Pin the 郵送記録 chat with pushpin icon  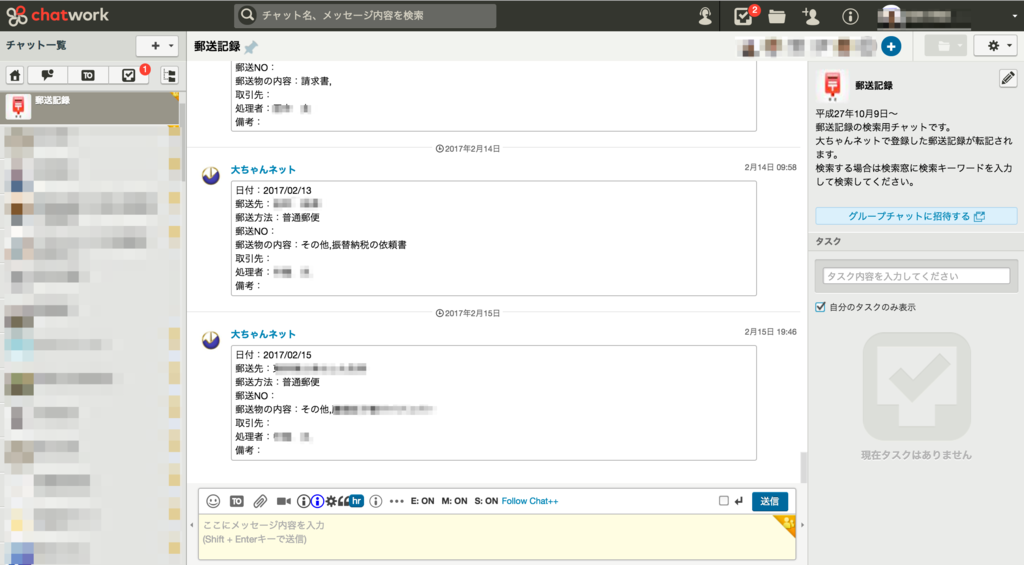tap(251, 46)
